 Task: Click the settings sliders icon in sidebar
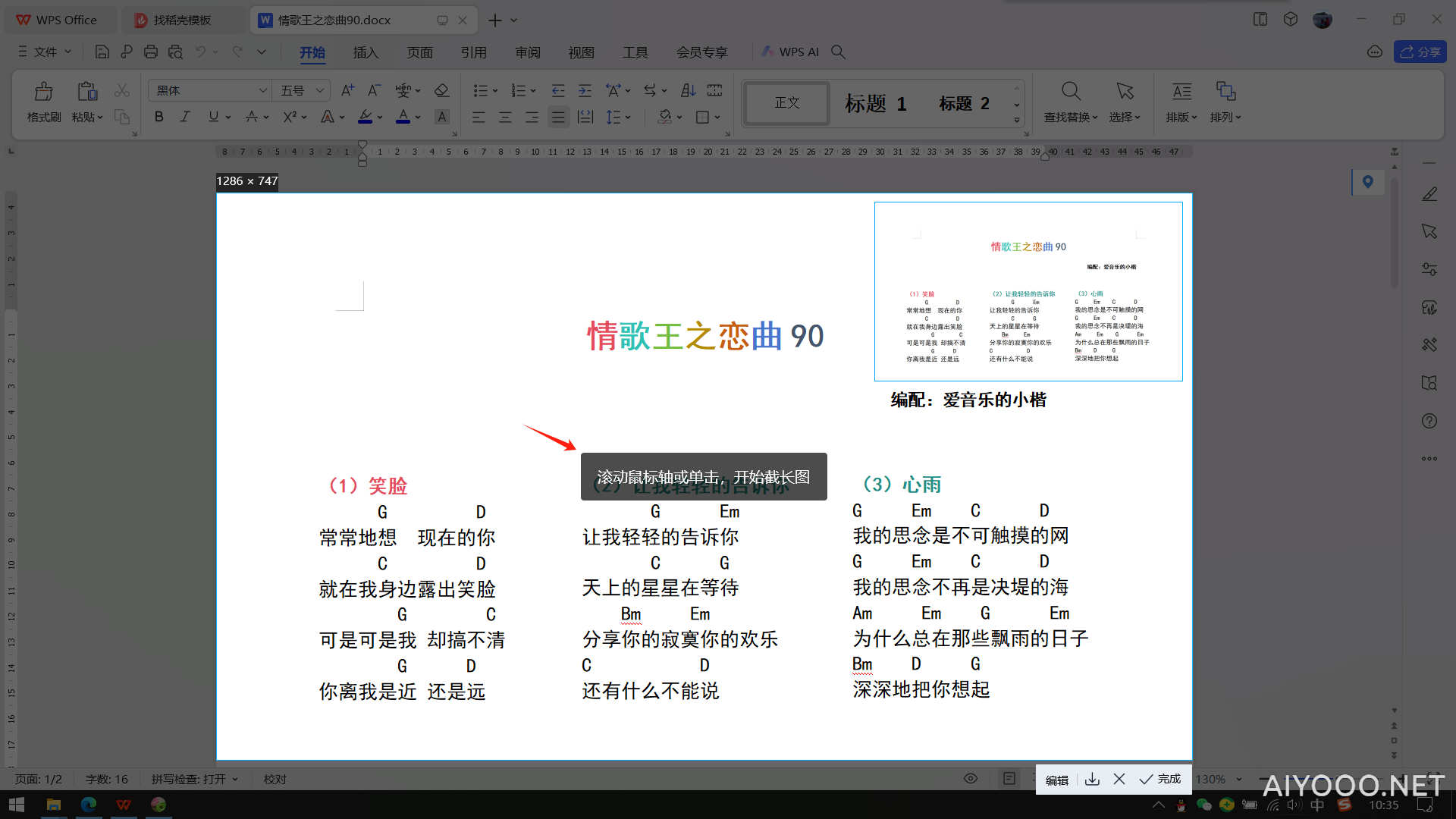click(x=1429, y=269)
